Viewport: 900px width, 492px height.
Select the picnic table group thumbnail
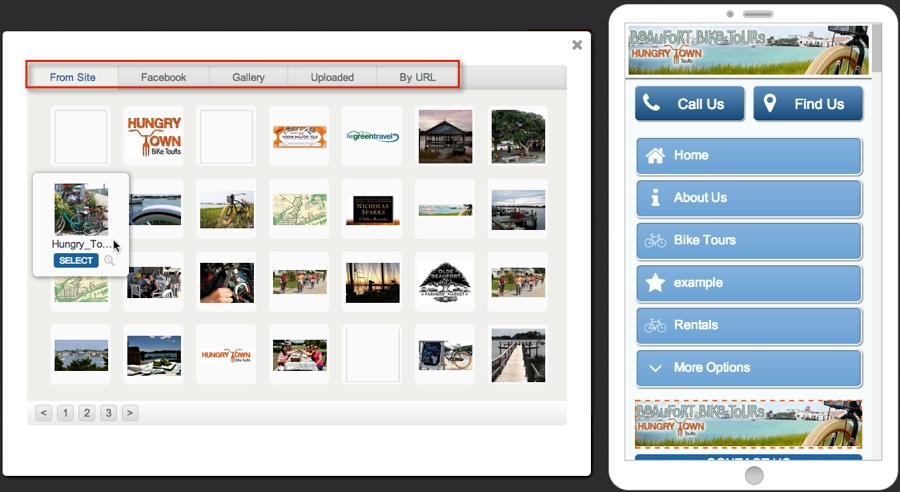coord(300,355)
